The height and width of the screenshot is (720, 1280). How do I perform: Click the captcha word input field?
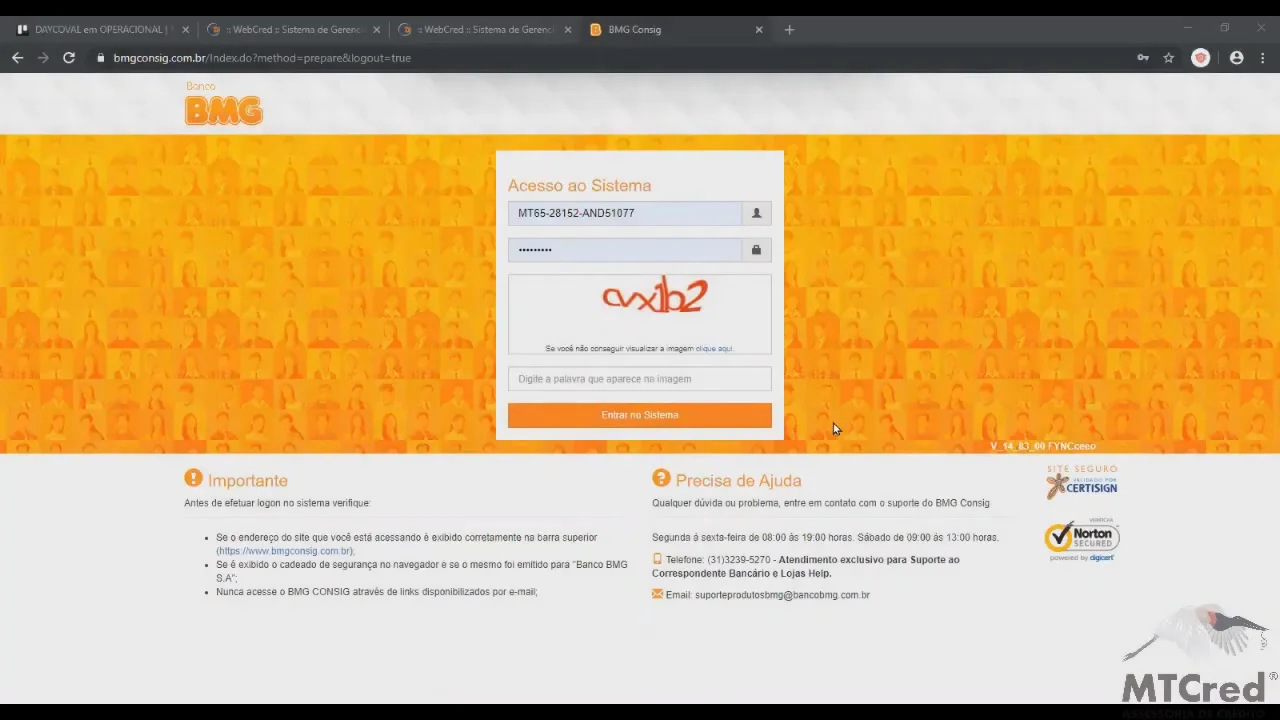[x=640, y=379]
